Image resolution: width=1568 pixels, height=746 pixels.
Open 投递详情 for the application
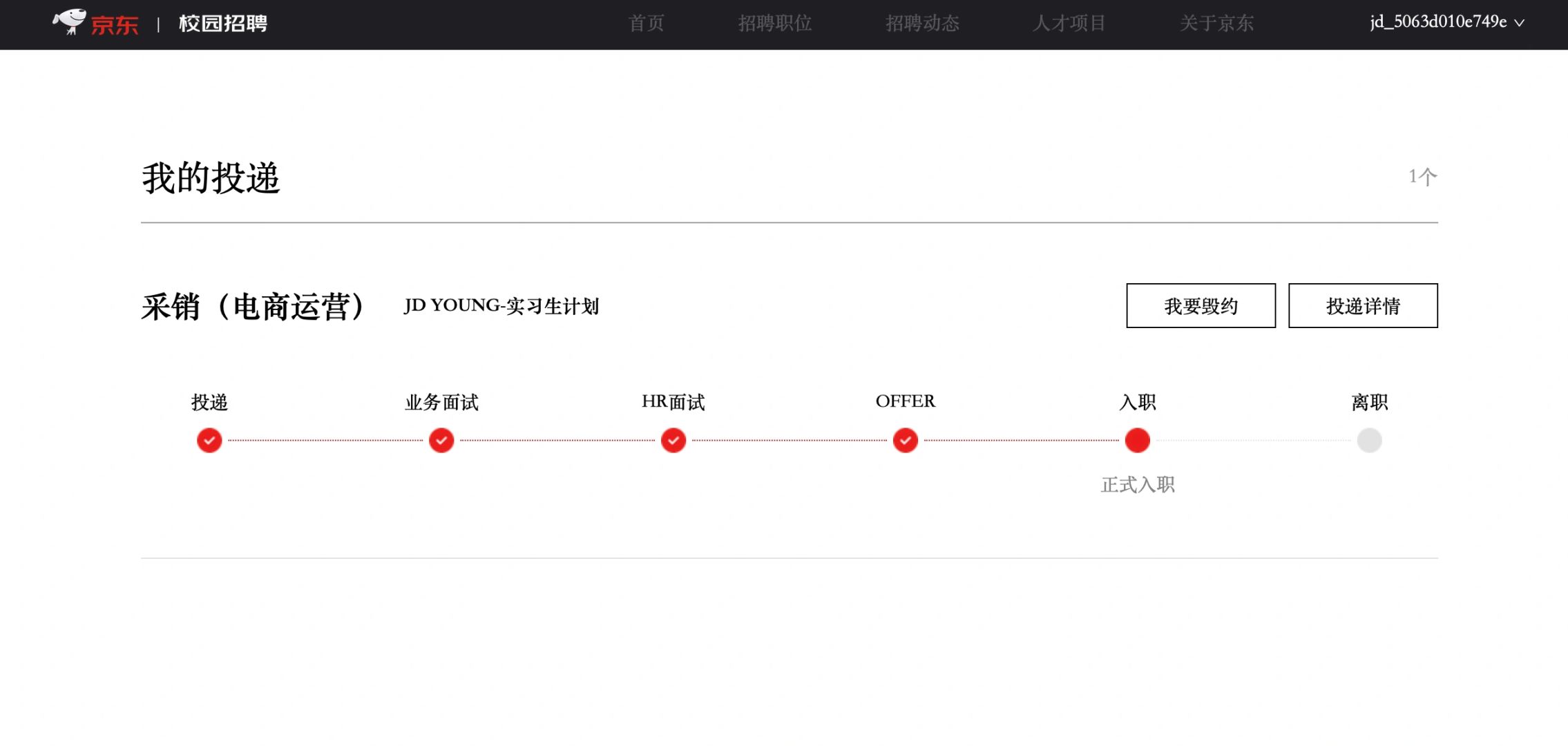click(1363, 305)
